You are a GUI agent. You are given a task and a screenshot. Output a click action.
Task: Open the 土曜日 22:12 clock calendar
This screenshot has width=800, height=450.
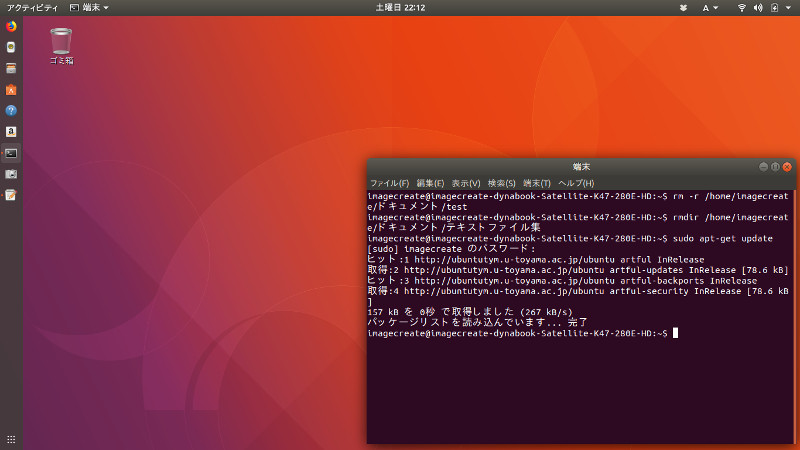pyautogui.click(x=400, y=8)
